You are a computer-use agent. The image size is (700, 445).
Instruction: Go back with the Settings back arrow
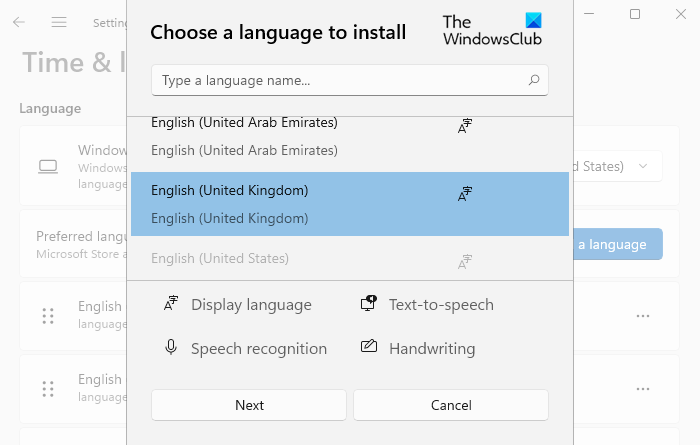(x=19, y=22)
